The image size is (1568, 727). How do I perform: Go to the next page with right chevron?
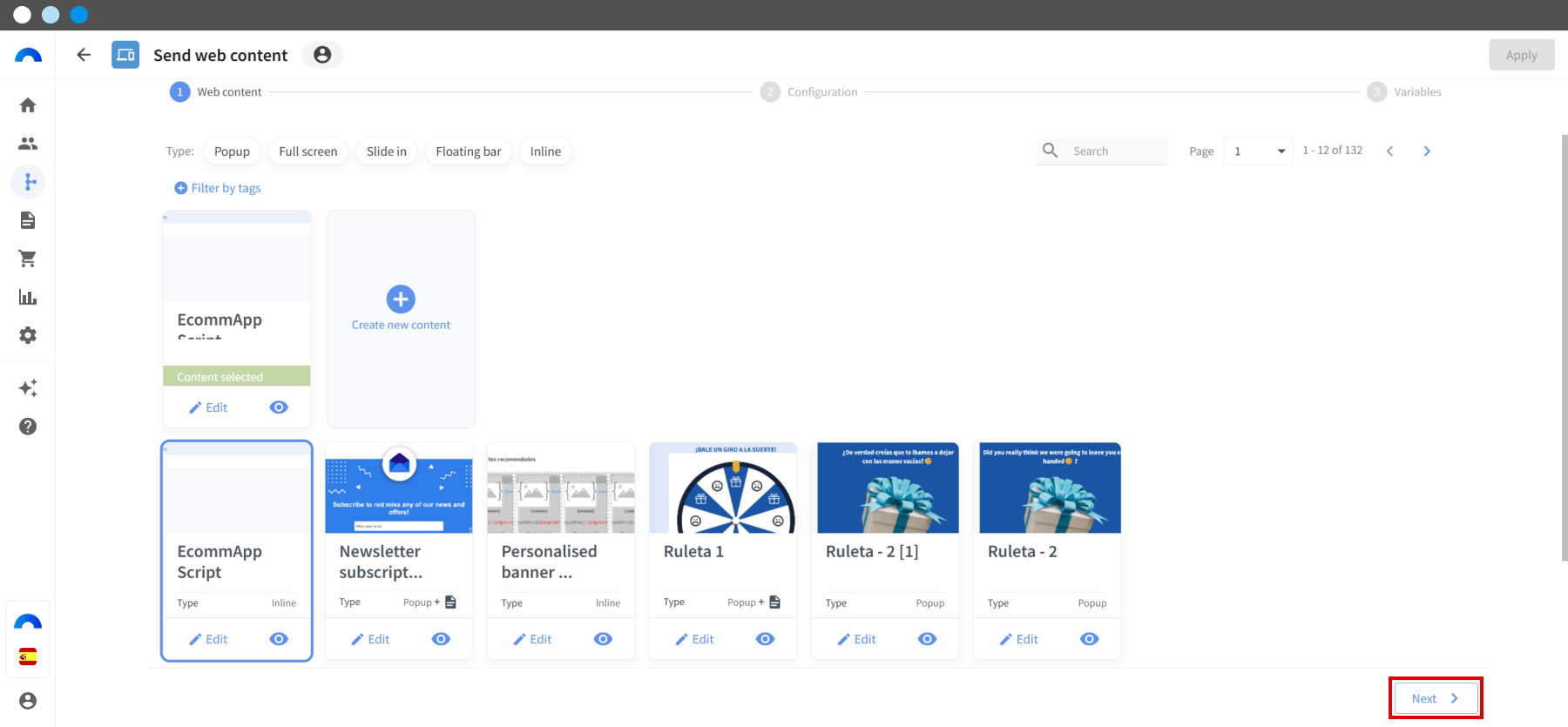point(1427,151)
